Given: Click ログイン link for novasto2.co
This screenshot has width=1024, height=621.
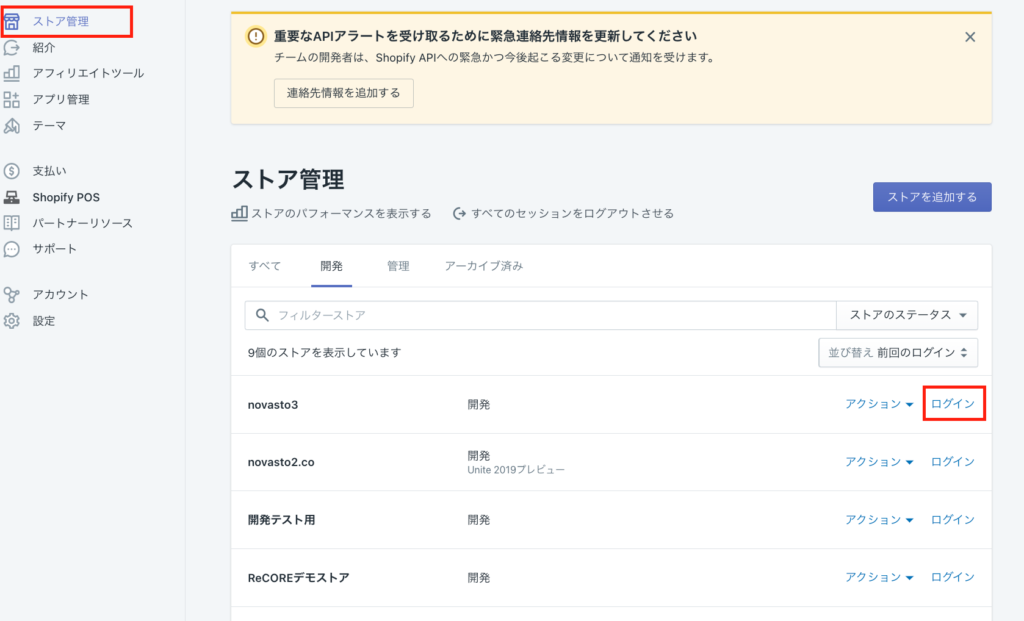Looking at the screenshot, I should 952,462.
